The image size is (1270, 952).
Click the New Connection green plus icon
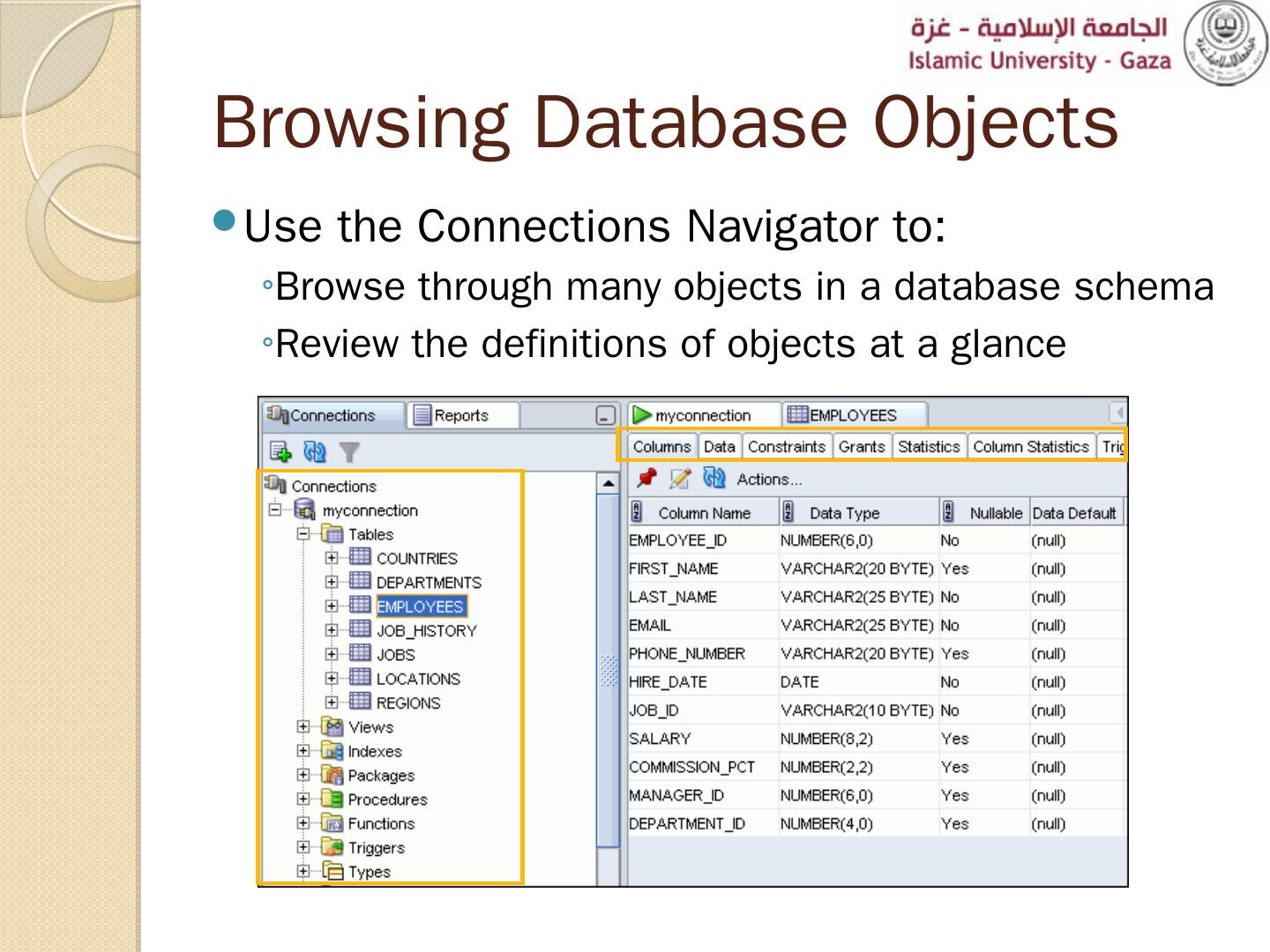(x=280, y=452)
